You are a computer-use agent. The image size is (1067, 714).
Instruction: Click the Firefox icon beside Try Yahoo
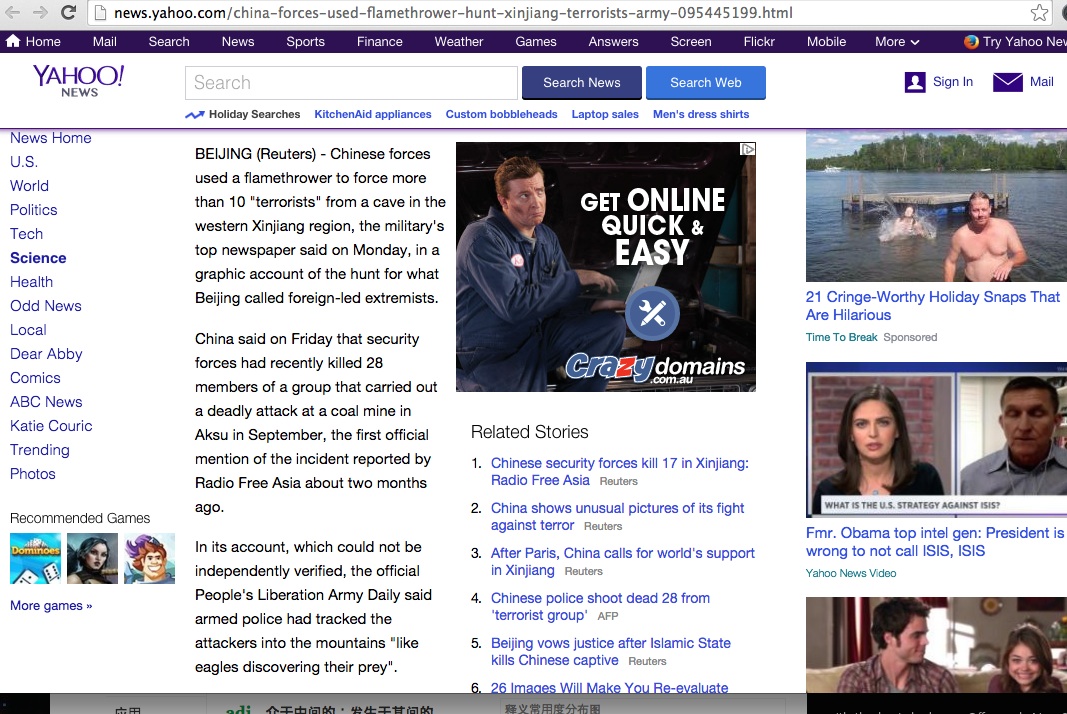click(x=971, y=42)
